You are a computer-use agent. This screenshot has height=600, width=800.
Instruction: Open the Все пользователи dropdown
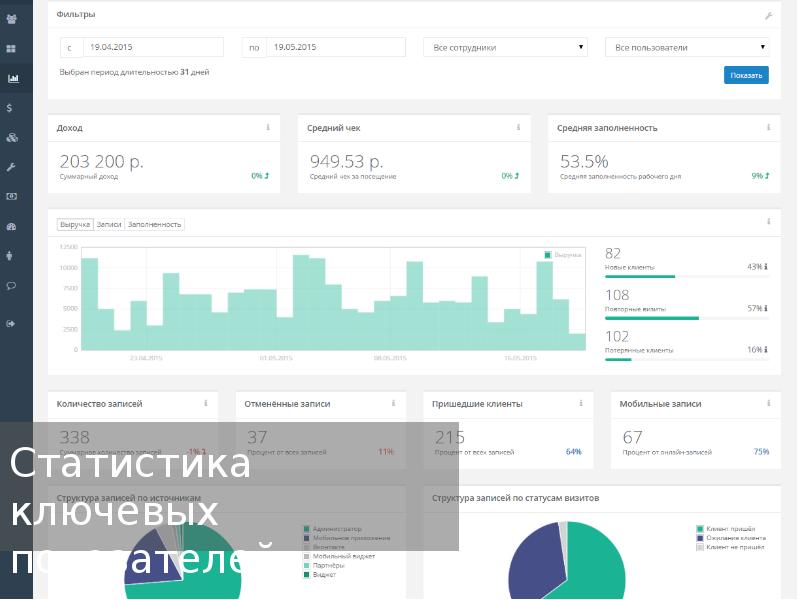coord(687,47)
